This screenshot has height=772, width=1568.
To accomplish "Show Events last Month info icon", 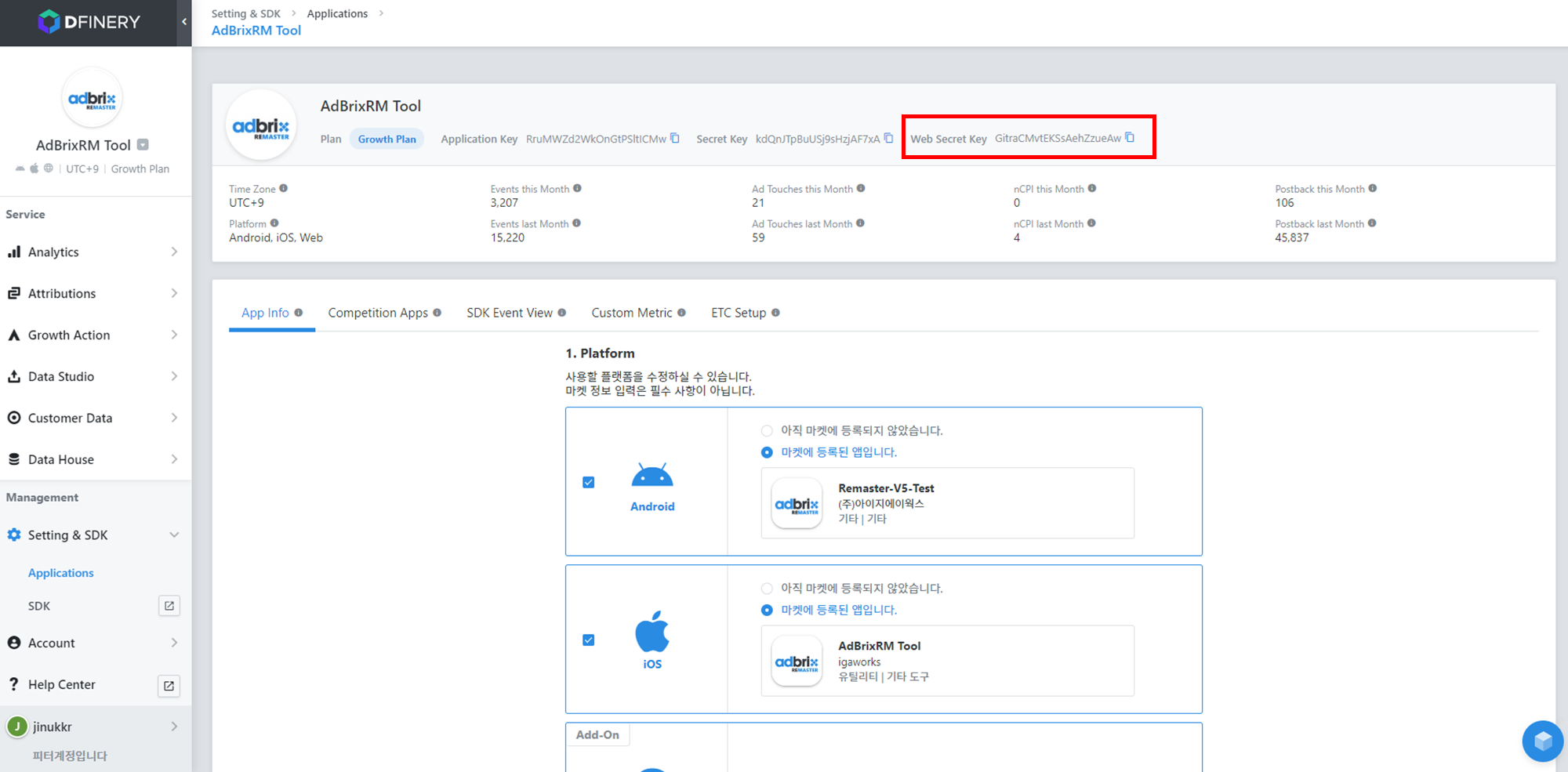I will (x=576, y=223).
